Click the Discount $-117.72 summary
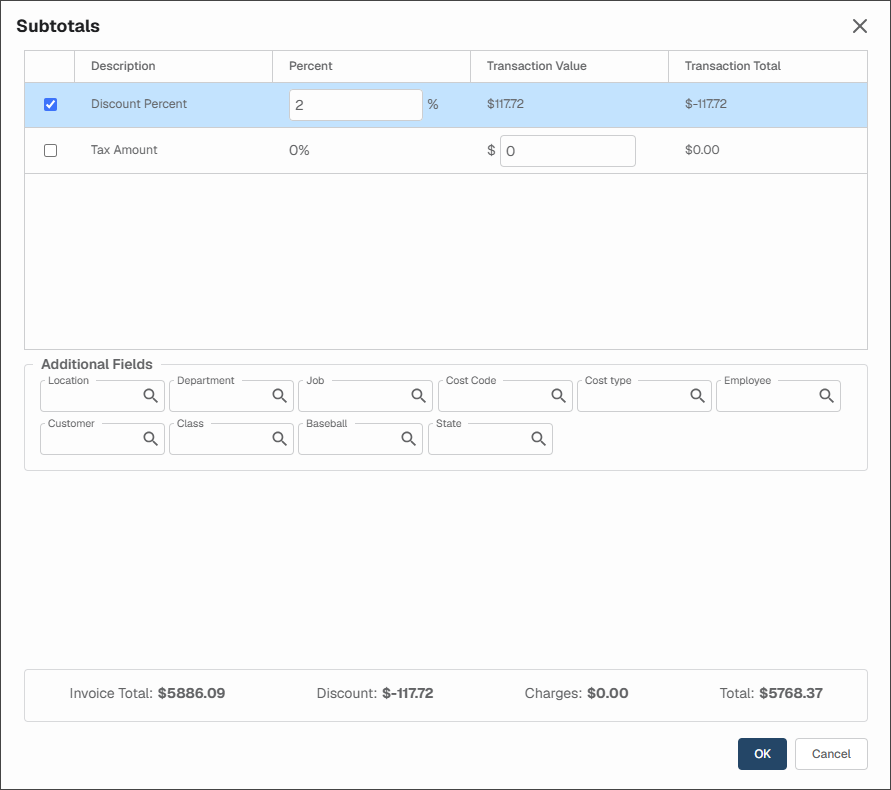891x790 pixels. 375,693
